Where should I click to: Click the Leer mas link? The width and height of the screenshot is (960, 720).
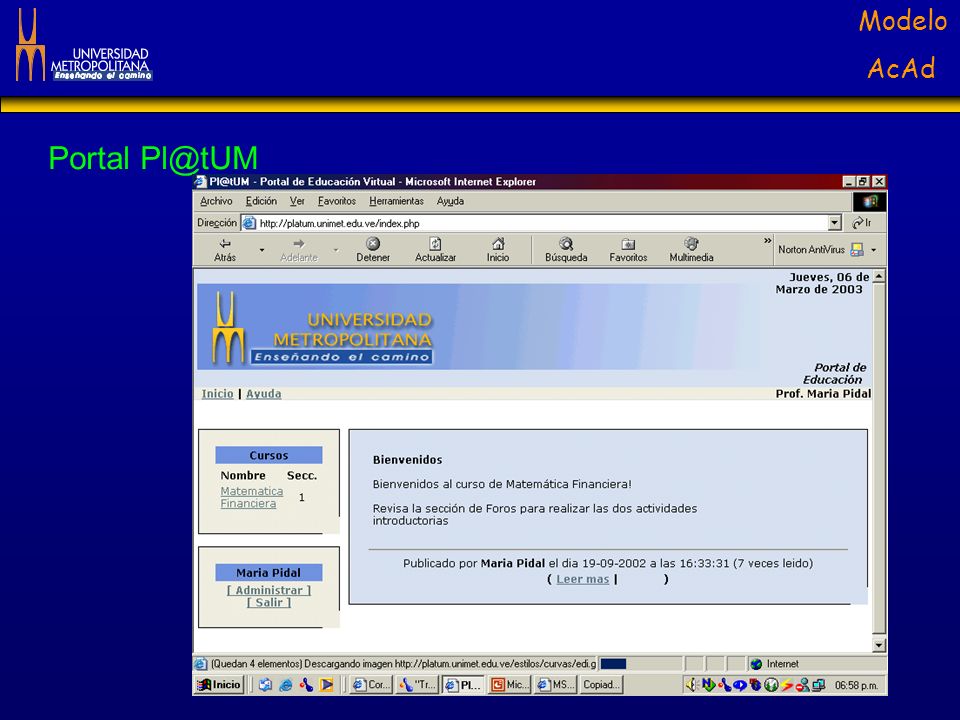[x=582, y=579]
